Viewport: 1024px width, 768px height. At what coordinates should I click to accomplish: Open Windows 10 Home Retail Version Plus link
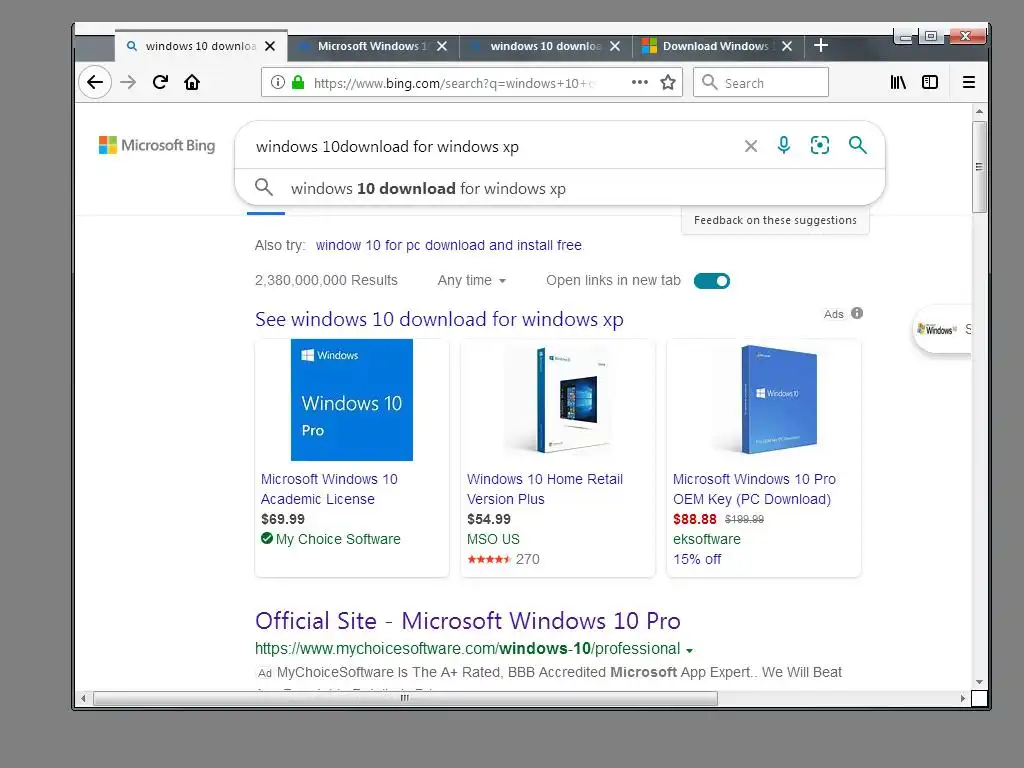coord(545,489)
